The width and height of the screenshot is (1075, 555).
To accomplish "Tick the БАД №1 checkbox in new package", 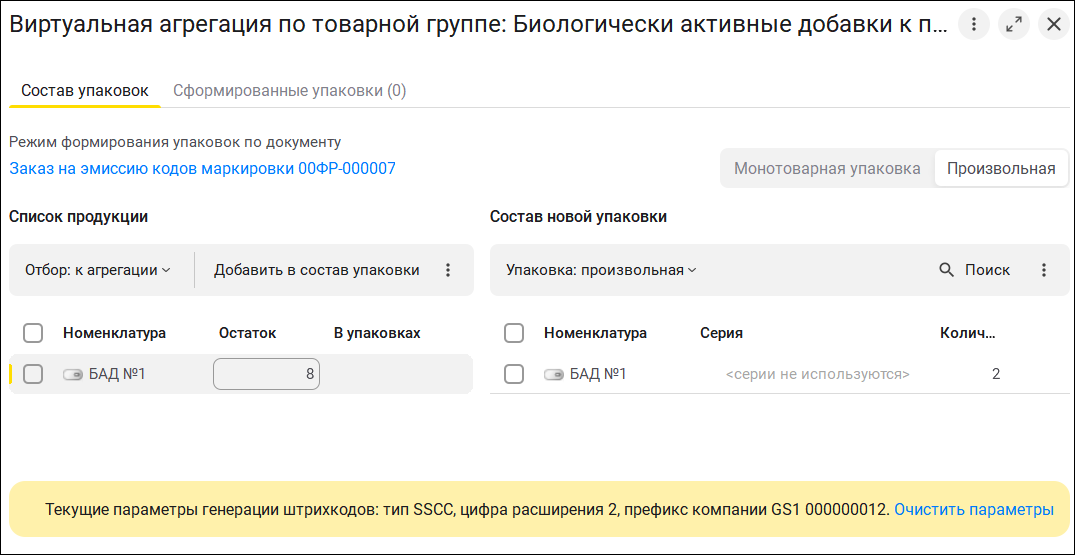I will pyautogui.click(x=514, y=374).
